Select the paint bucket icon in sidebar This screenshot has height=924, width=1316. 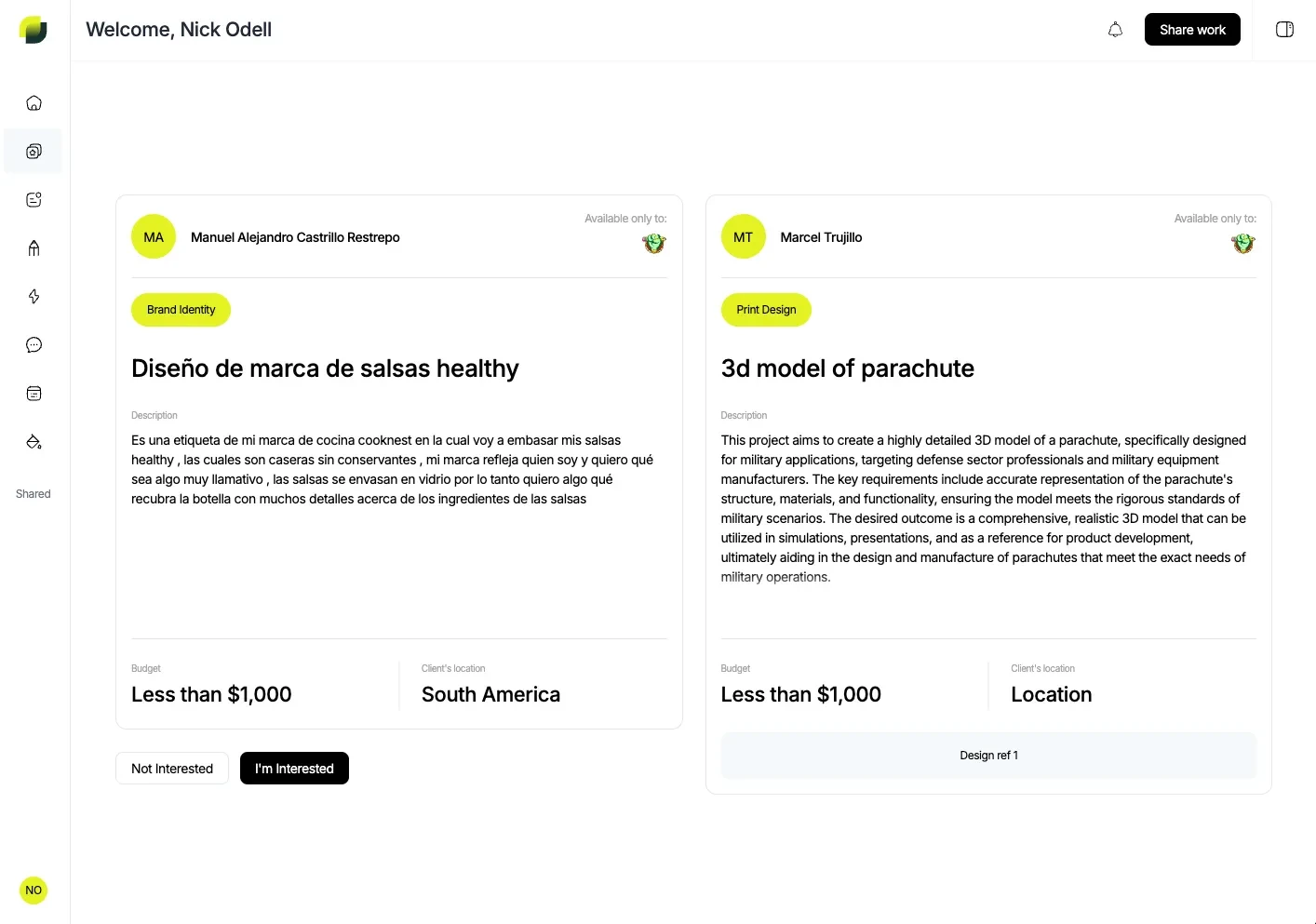click(x=34, y=441)
